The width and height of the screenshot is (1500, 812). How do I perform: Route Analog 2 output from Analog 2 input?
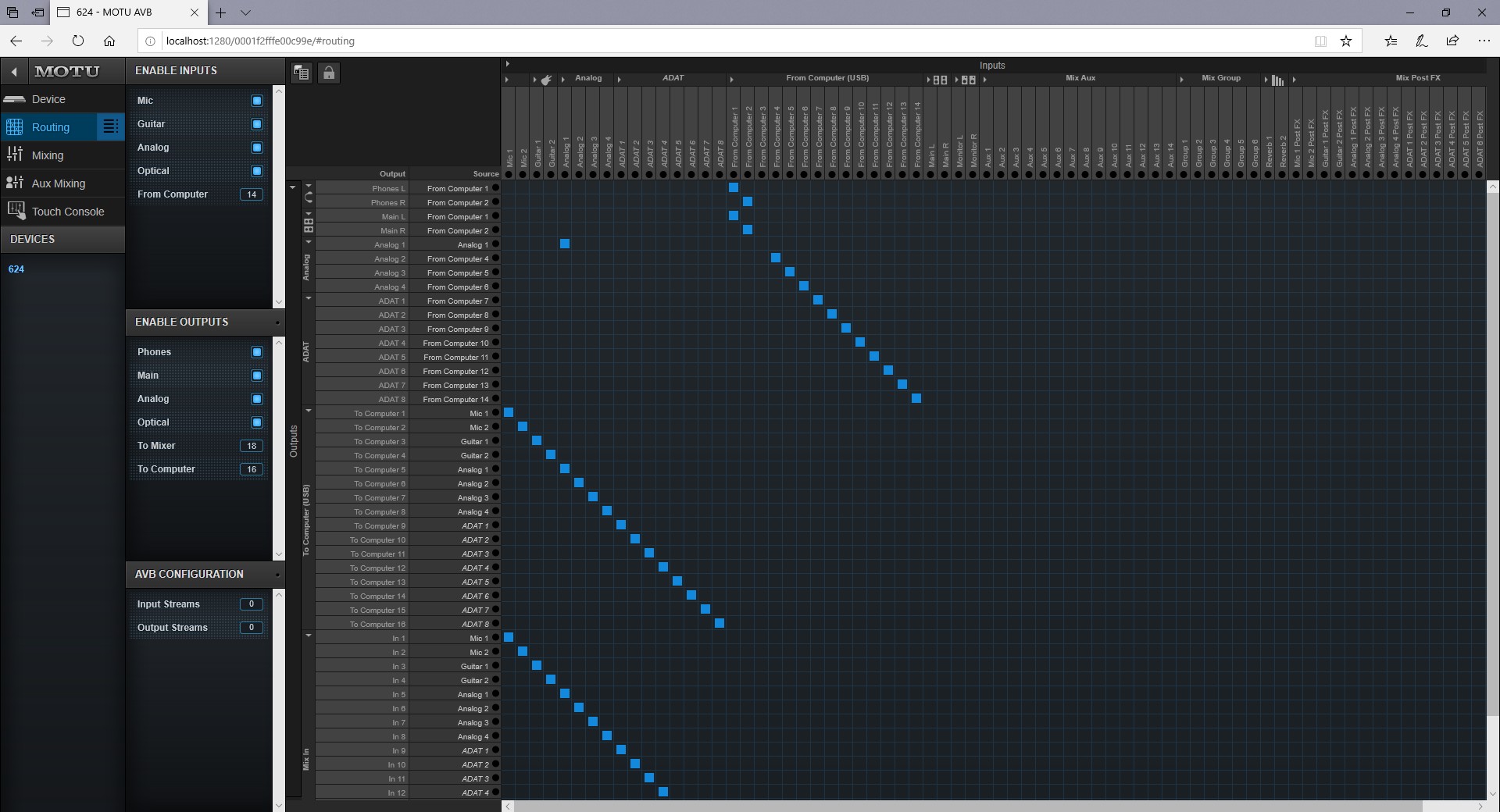[579, 258]
